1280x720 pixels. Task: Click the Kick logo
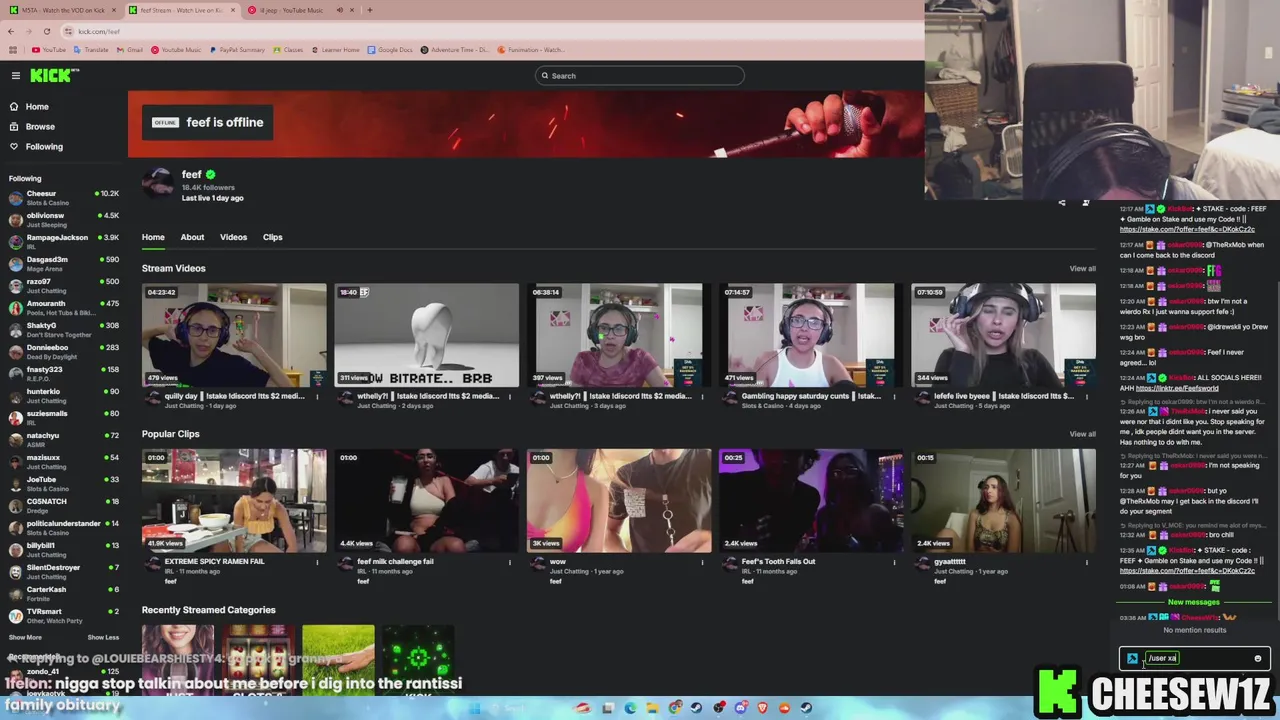coord(54,75)
